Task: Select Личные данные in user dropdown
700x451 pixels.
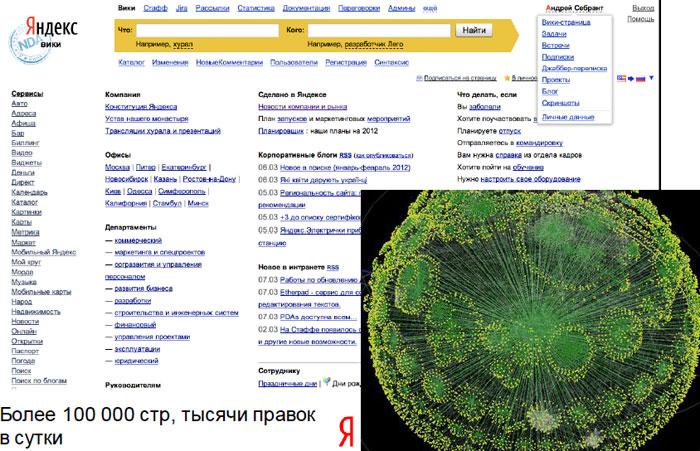Action: tap(568, 117)
